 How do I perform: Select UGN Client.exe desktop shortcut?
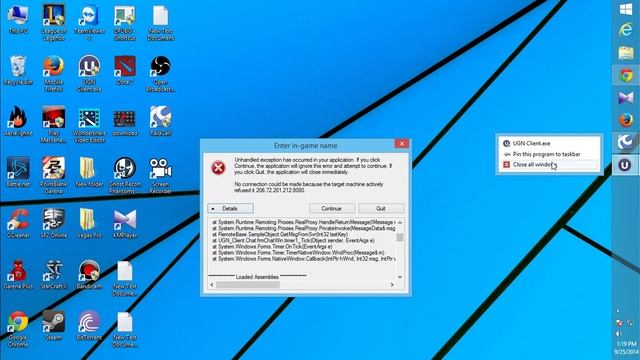pos(89,74)
